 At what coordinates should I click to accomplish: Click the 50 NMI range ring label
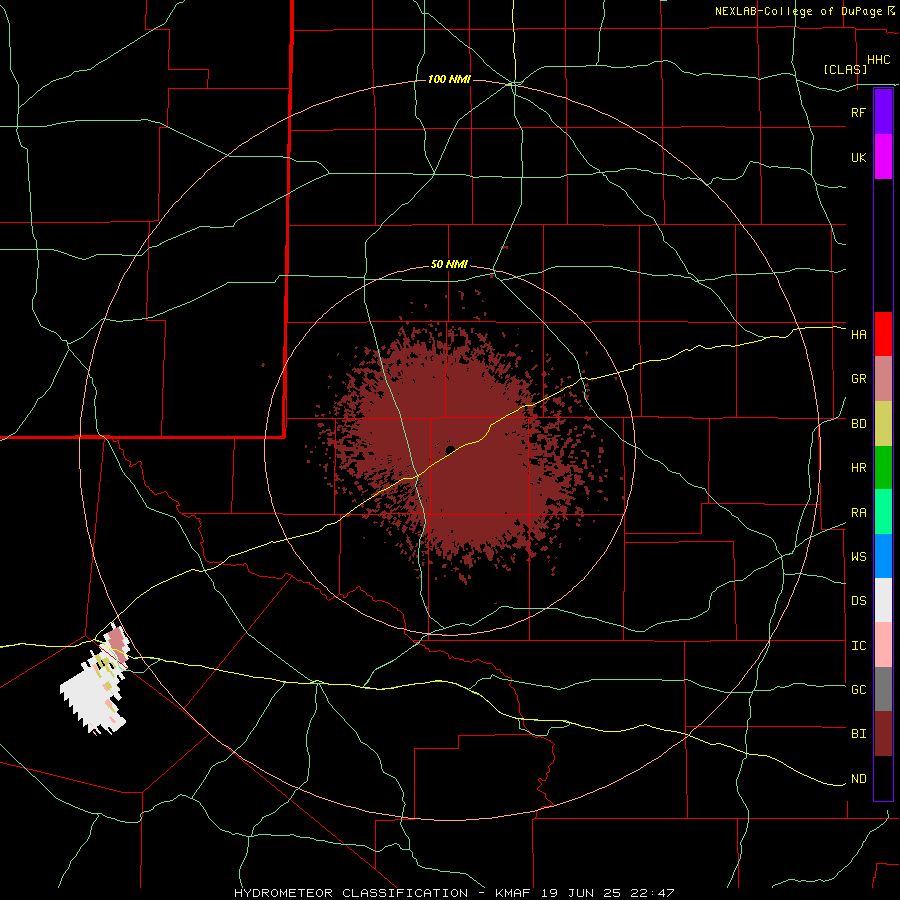pos(449,265)
